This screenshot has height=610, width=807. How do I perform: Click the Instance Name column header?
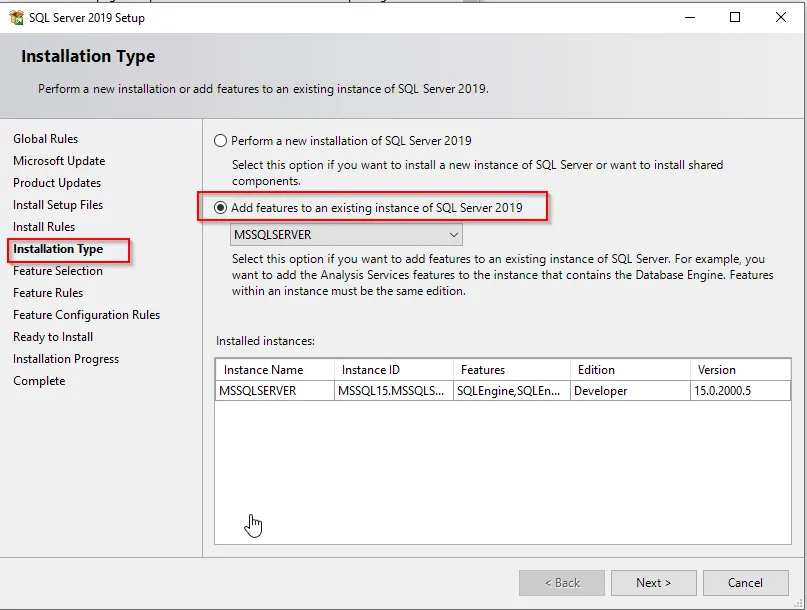pos(275,370)
